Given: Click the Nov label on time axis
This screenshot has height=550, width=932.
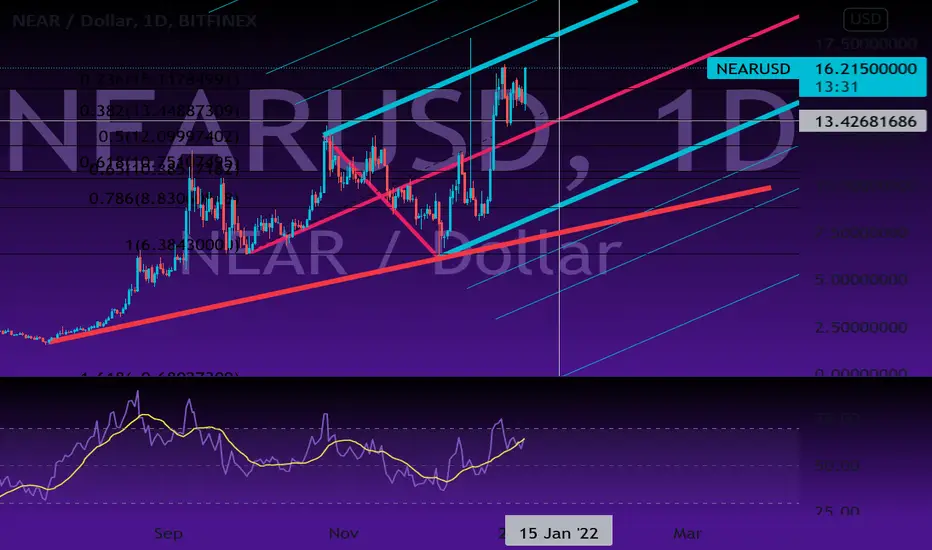Looking at the screenshot, I should pos(344,533).
